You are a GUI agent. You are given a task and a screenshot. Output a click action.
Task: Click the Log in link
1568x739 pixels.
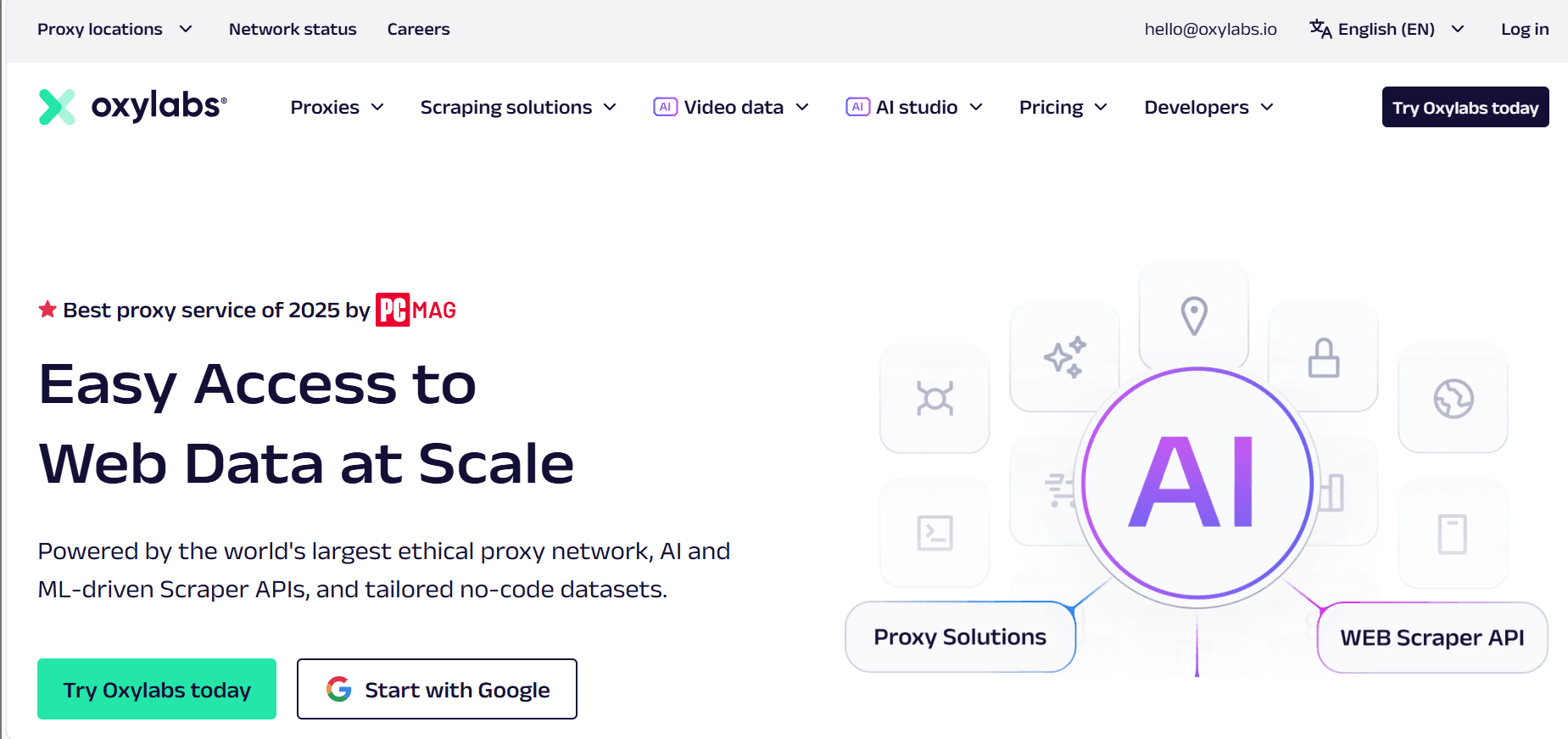pyautogui.click(x=1524, y=29)
